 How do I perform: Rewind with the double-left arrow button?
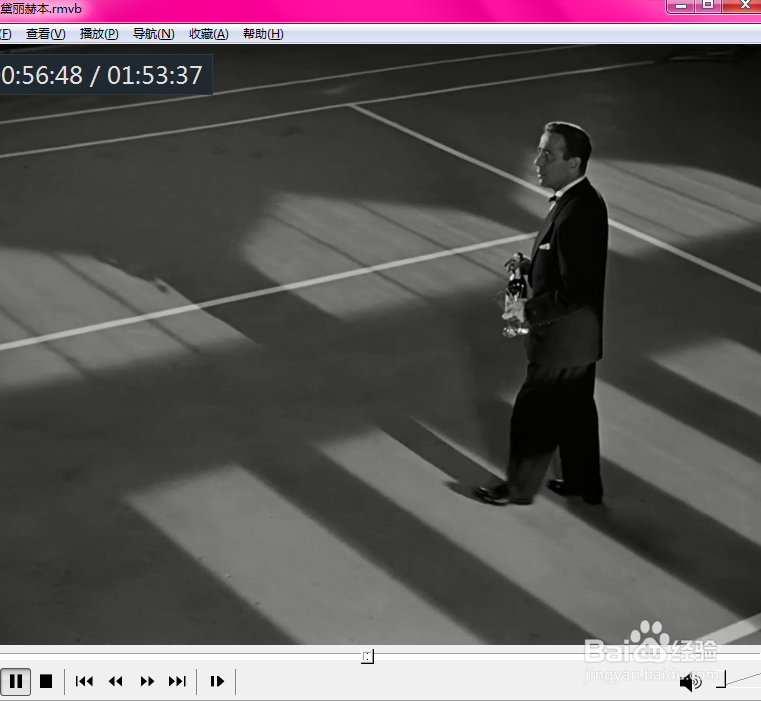coord(116,681)
